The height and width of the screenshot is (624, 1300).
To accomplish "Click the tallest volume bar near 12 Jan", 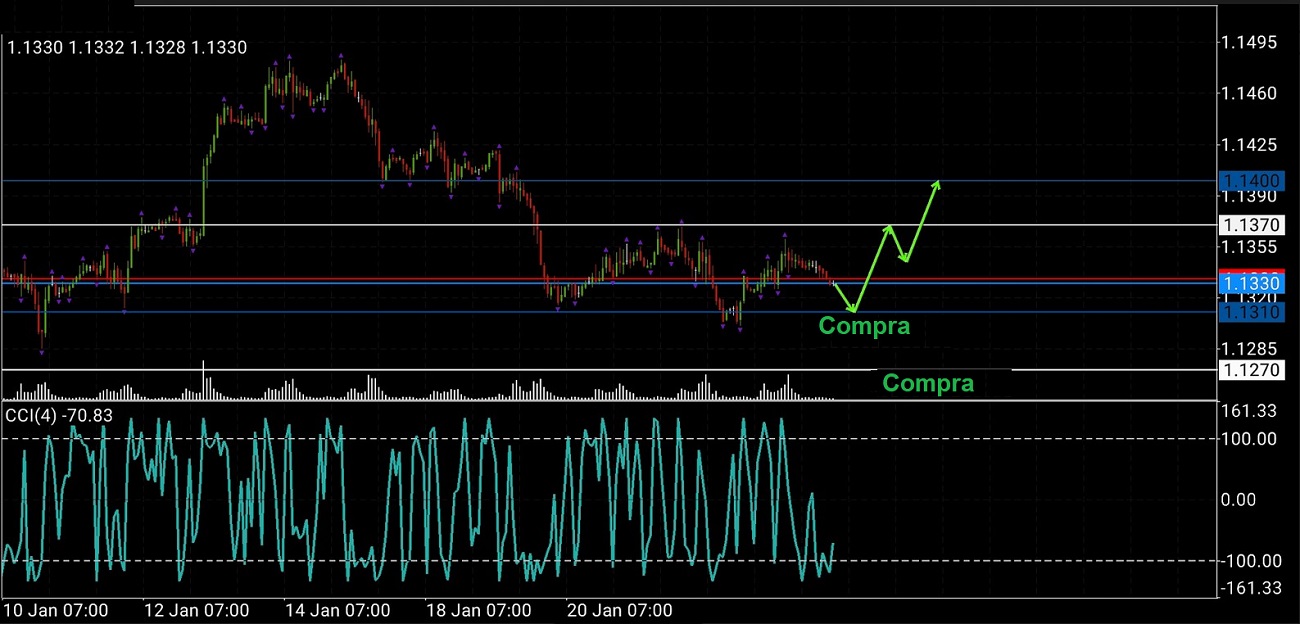I will [204, 381].
